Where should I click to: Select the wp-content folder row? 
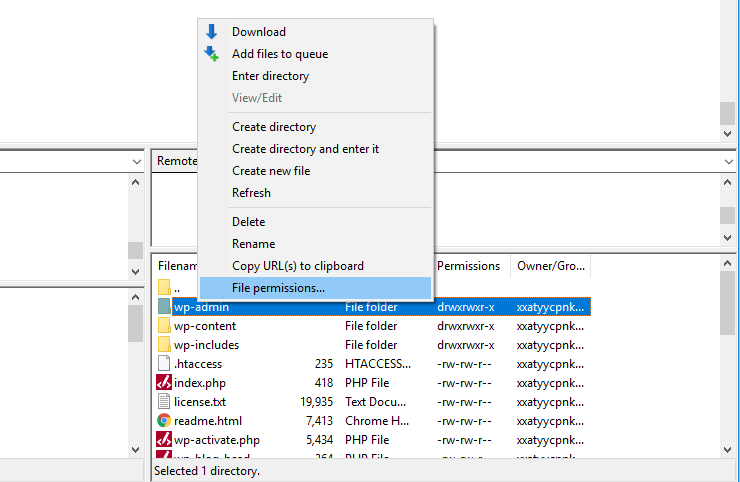pyautogui.click(x=373, y=326)
